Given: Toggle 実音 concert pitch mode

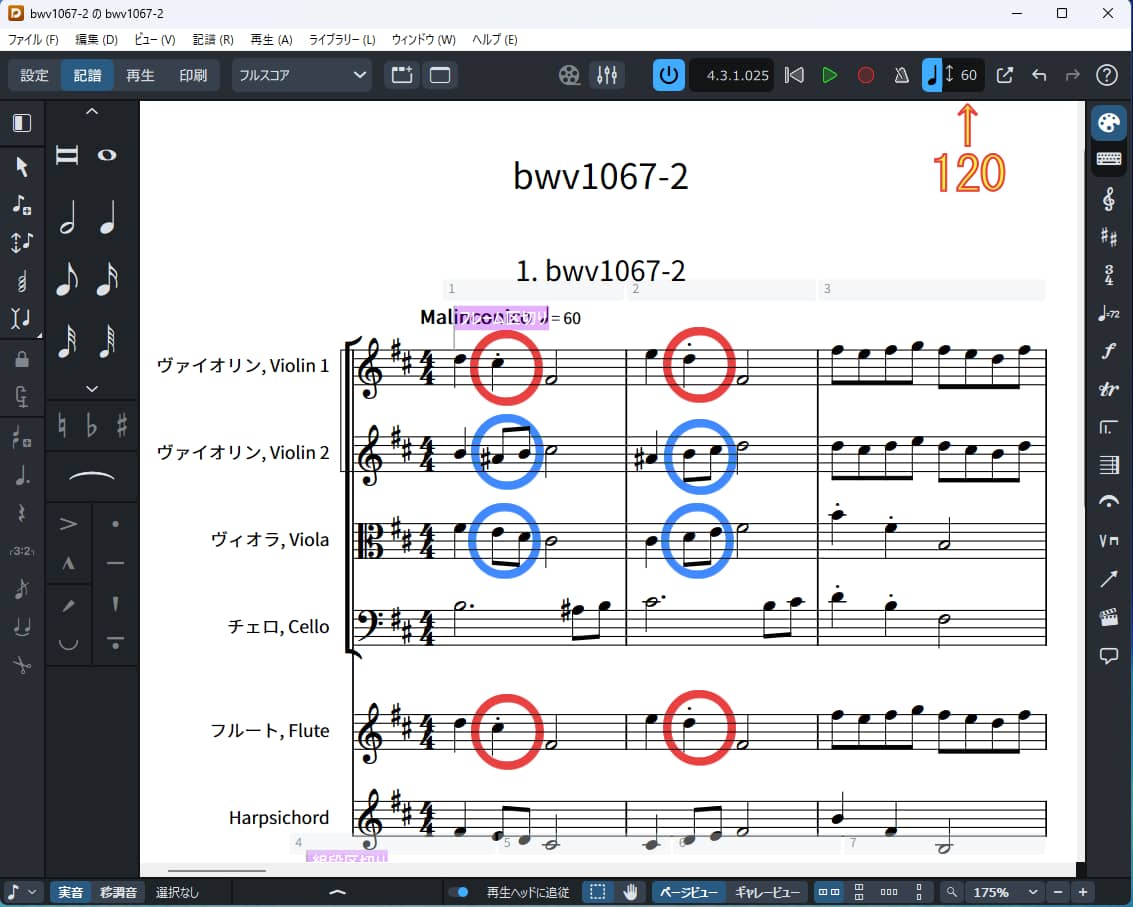Looking at the screenshot, I should (x=69, y=890).
